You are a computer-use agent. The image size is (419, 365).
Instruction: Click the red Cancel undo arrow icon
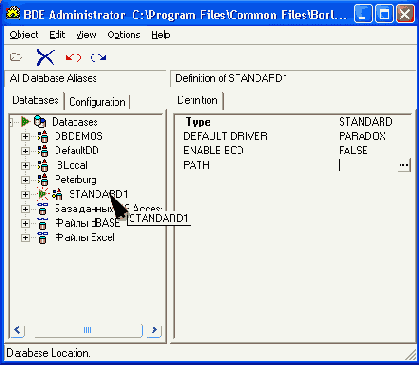(x=73, y=58)
